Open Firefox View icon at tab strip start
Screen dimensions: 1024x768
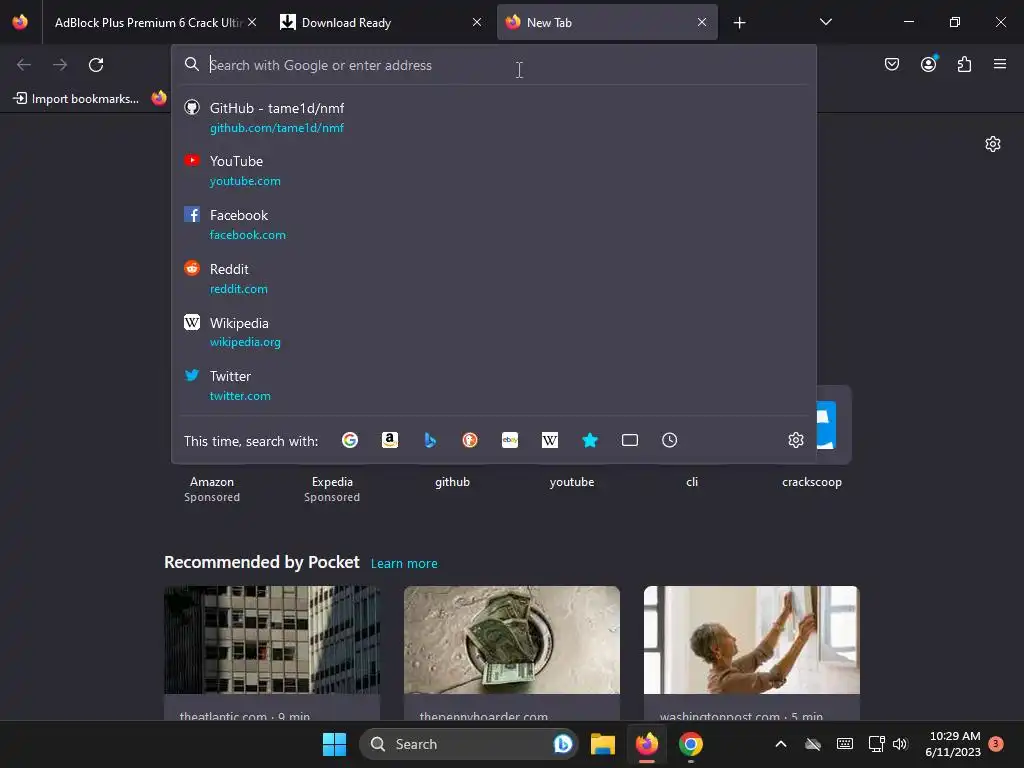20,22
